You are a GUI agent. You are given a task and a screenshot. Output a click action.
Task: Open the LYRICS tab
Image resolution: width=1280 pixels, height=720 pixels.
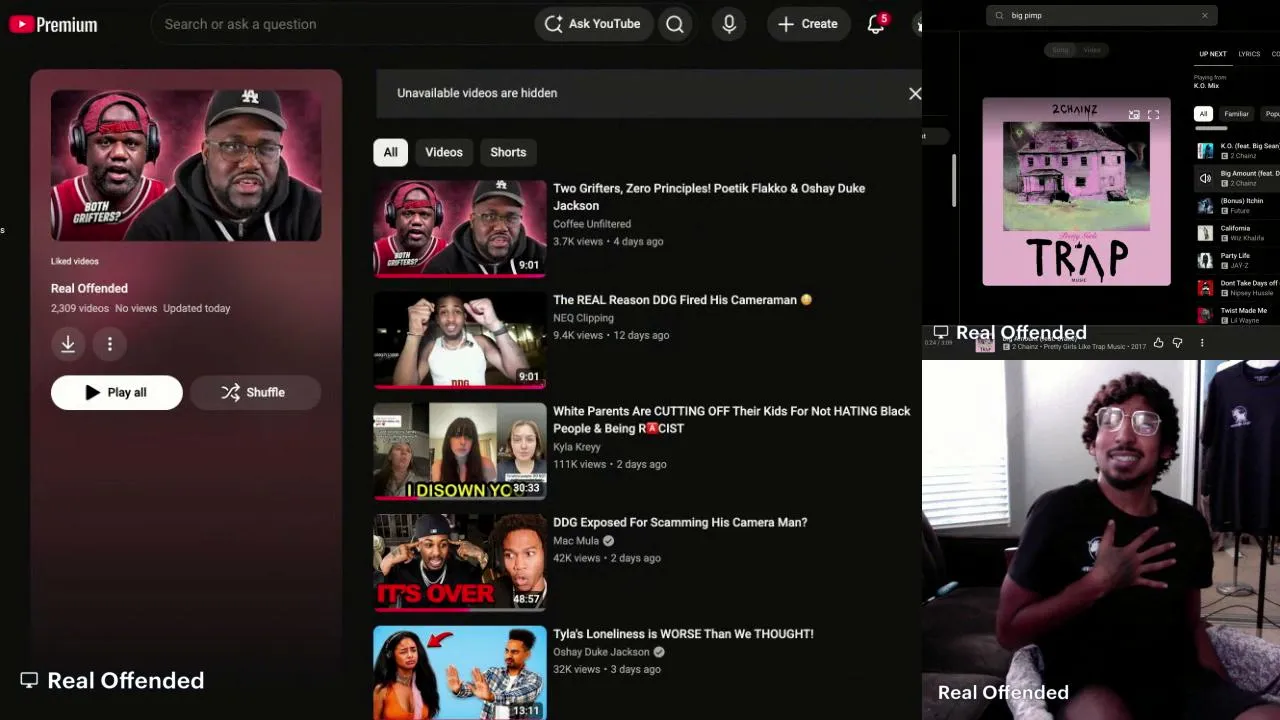click(1249, 54)
